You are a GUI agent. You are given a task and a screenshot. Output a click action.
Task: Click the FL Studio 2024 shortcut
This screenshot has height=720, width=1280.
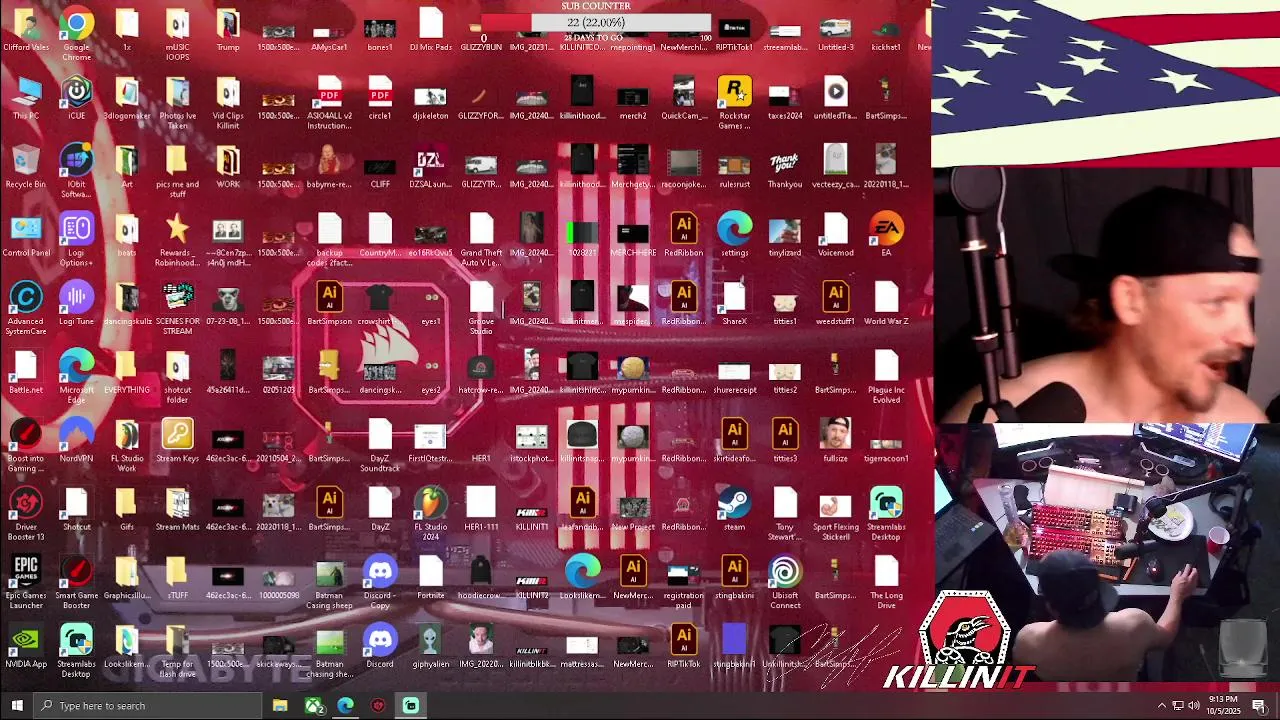tap(430, 513)
